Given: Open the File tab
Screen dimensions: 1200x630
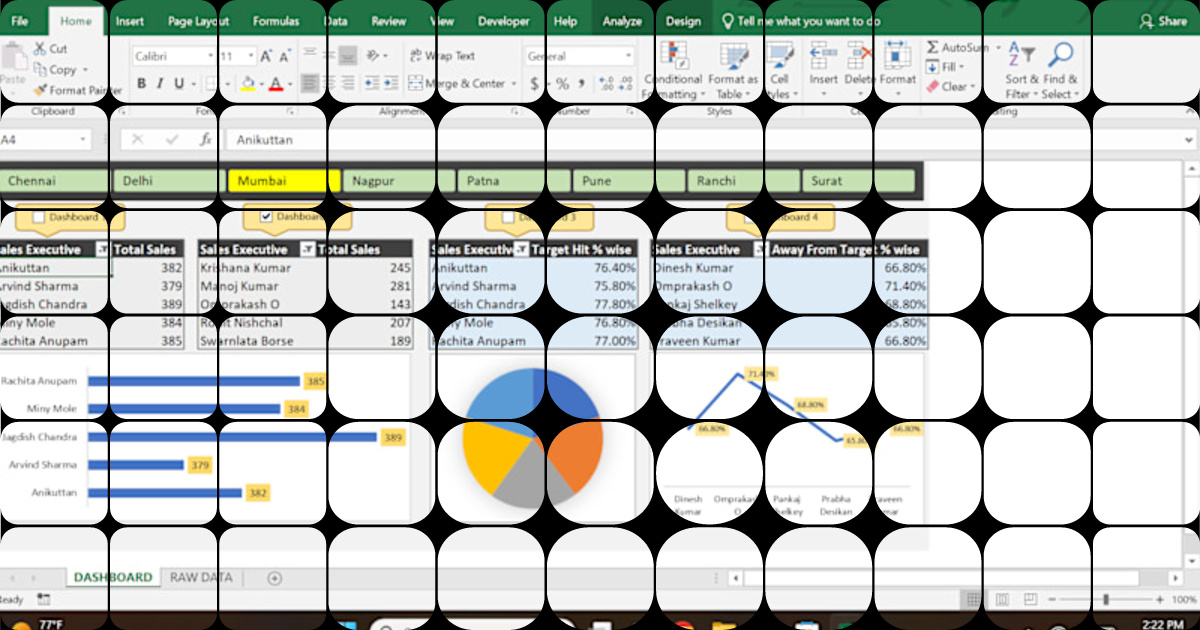Looking at the screenshot, I should pyautogui.click(x=19, y=21).
